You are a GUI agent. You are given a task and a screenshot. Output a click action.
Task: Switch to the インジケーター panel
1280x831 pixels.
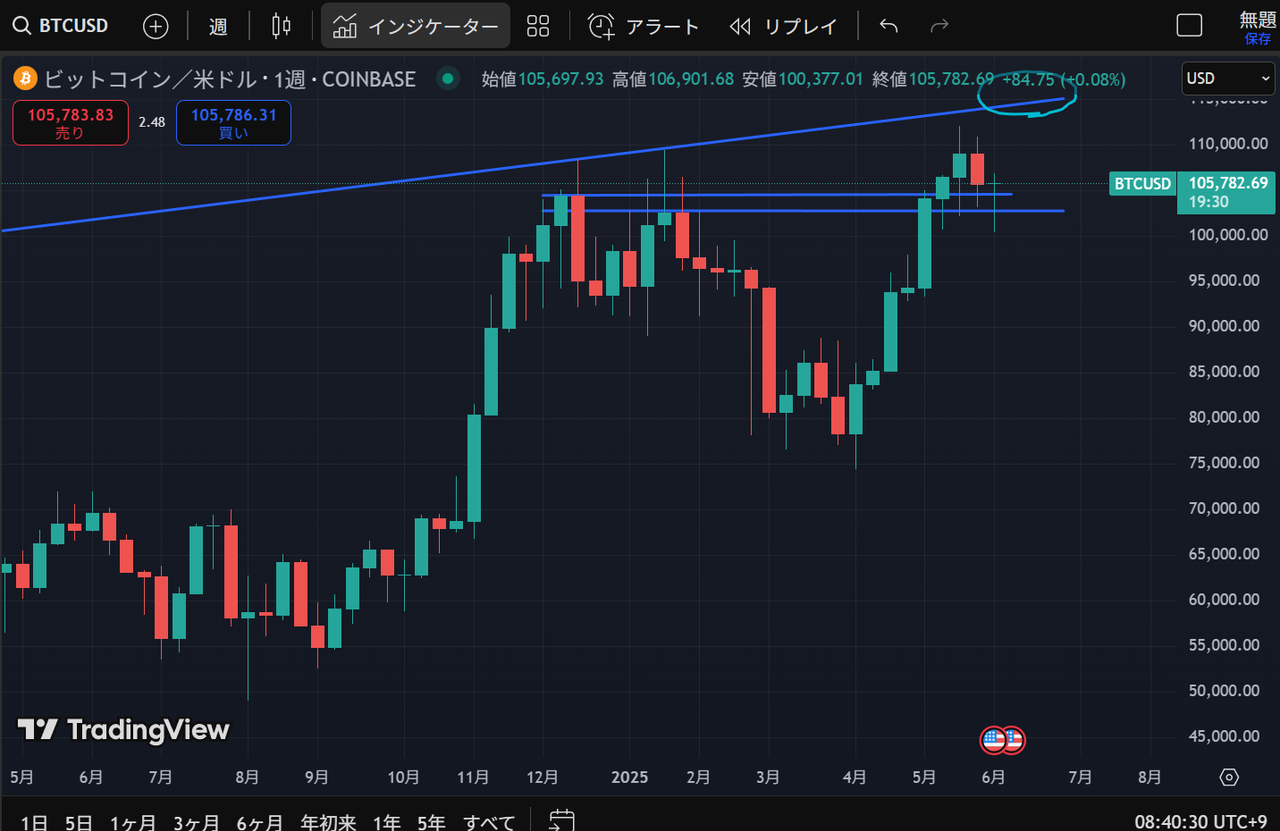point(414,26)
